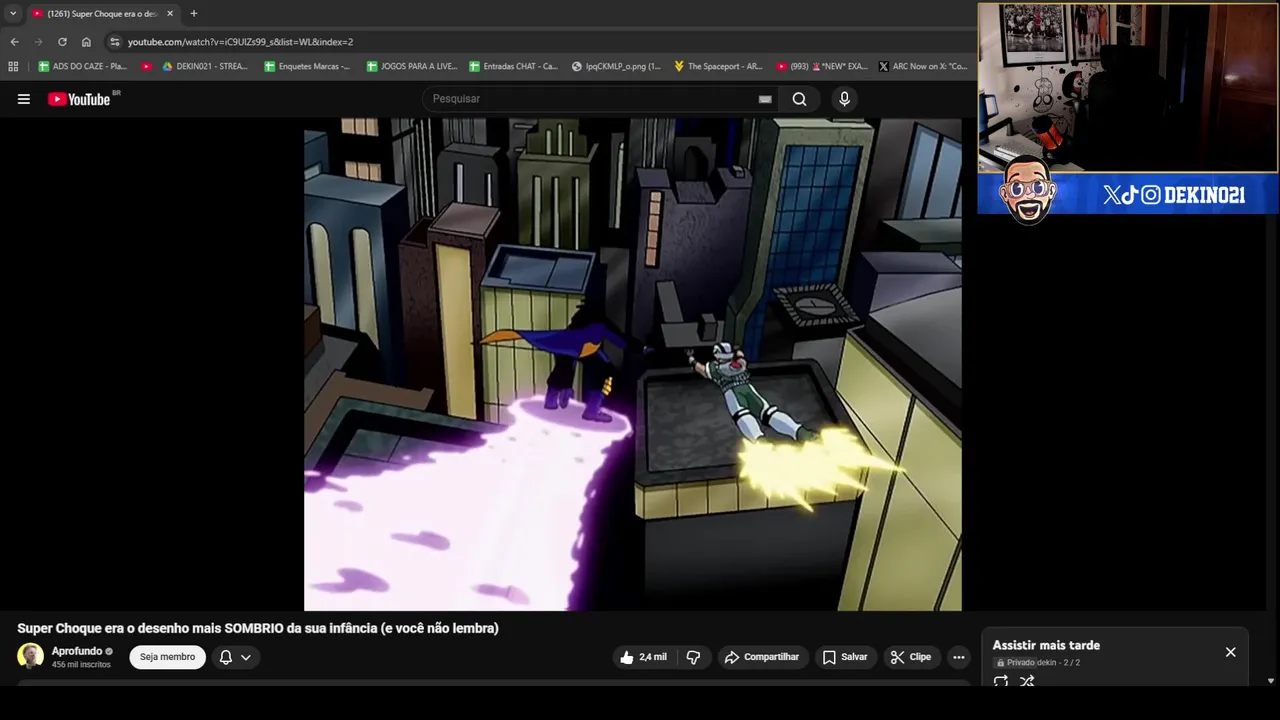1280x720 pixels.
Task: Dislike the video
Action: click(x=693, y=657)
